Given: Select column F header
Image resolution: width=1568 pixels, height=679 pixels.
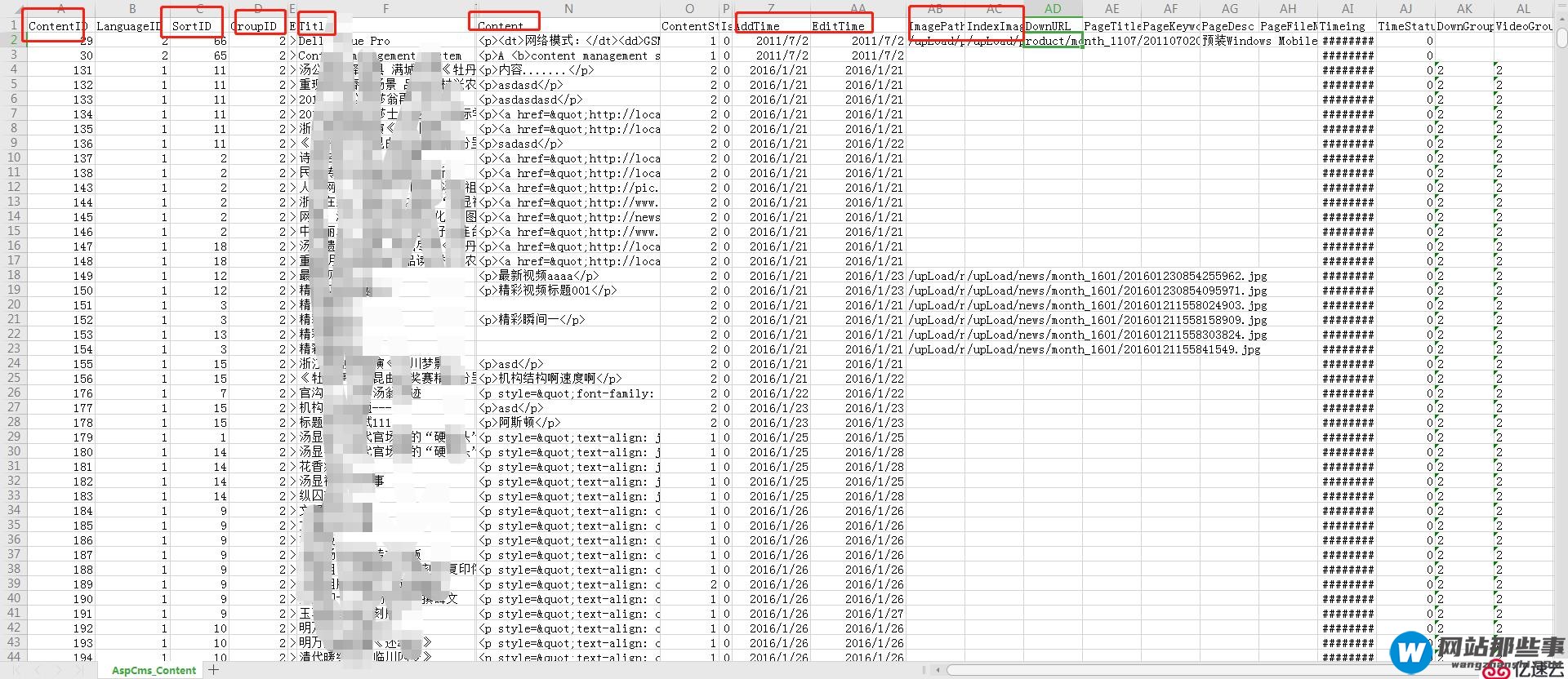Looking at the screenshot, I should point(385,8).
